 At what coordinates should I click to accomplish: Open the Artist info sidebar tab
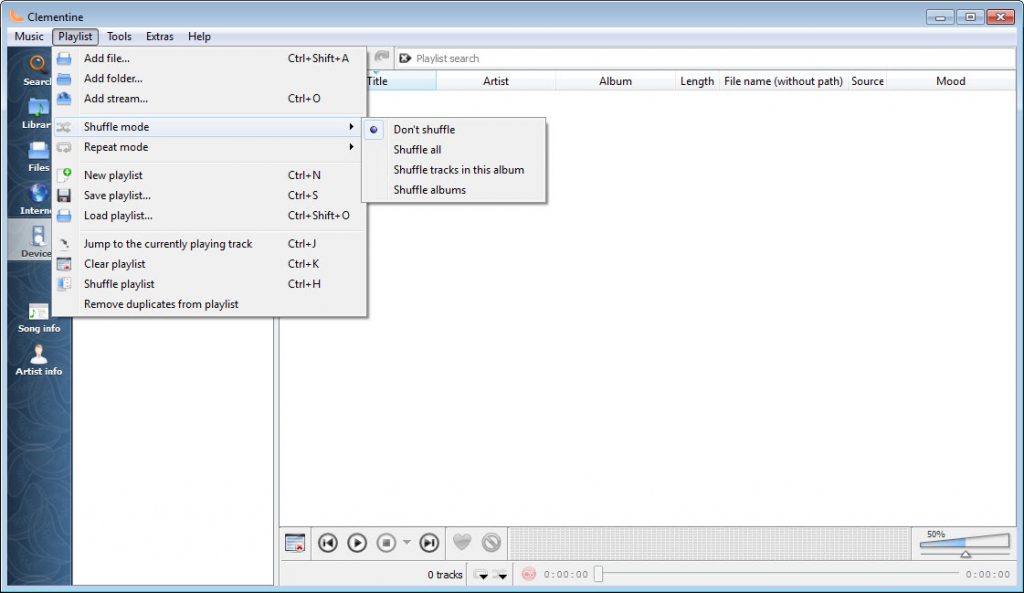click(x=39, y=361)
